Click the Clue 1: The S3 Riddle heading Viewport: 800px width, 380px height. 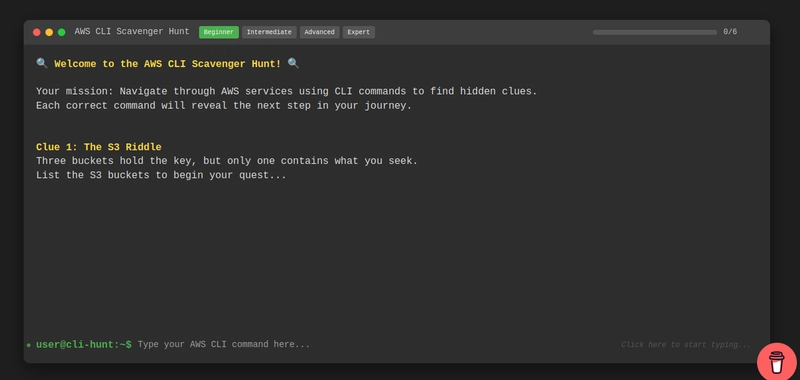(x=98, y=147)
